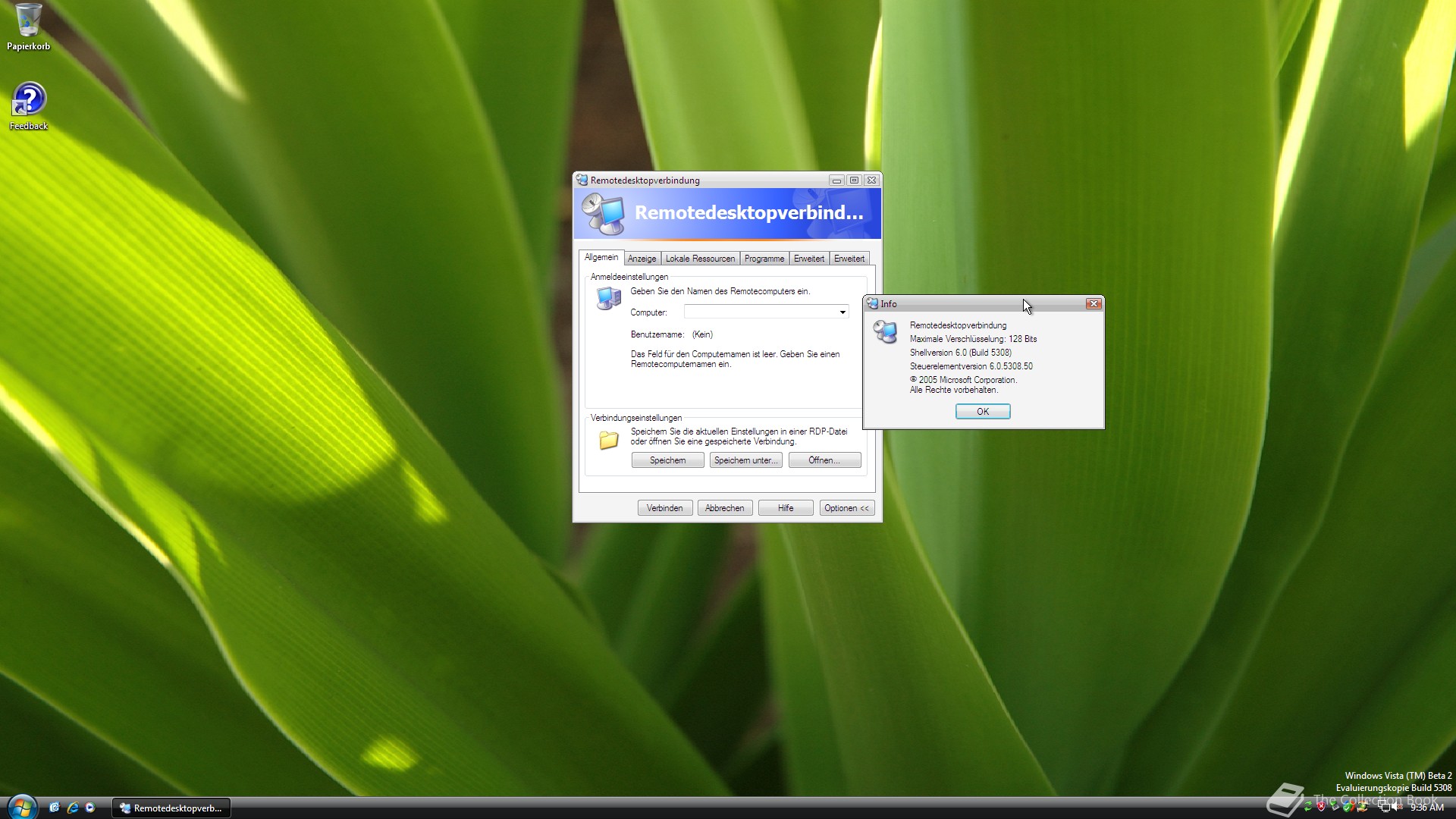Minimize the Remotedesktopverbindung window
The height and width of the screenshot is (819, 1456).
tap(836, 180)
